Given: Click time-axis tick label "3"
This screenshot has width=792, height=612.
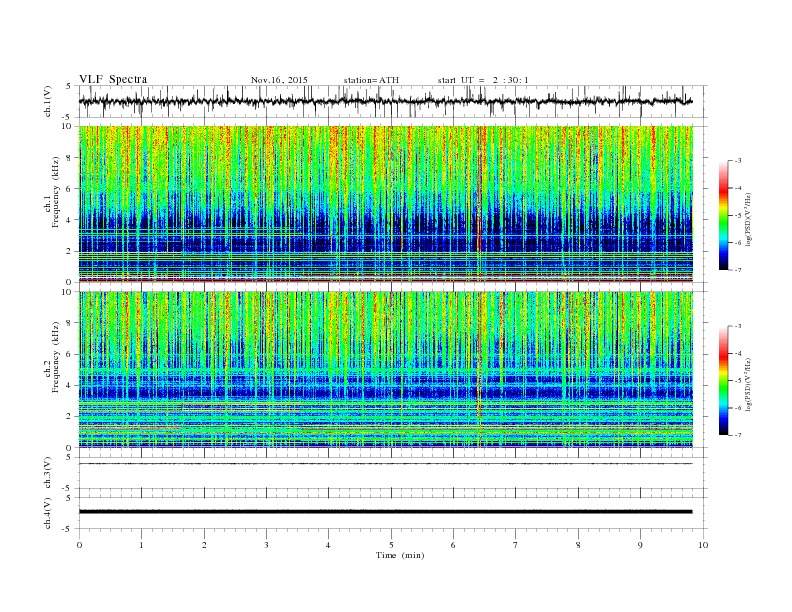Looking at the screenshot, I should coord(266,545).
